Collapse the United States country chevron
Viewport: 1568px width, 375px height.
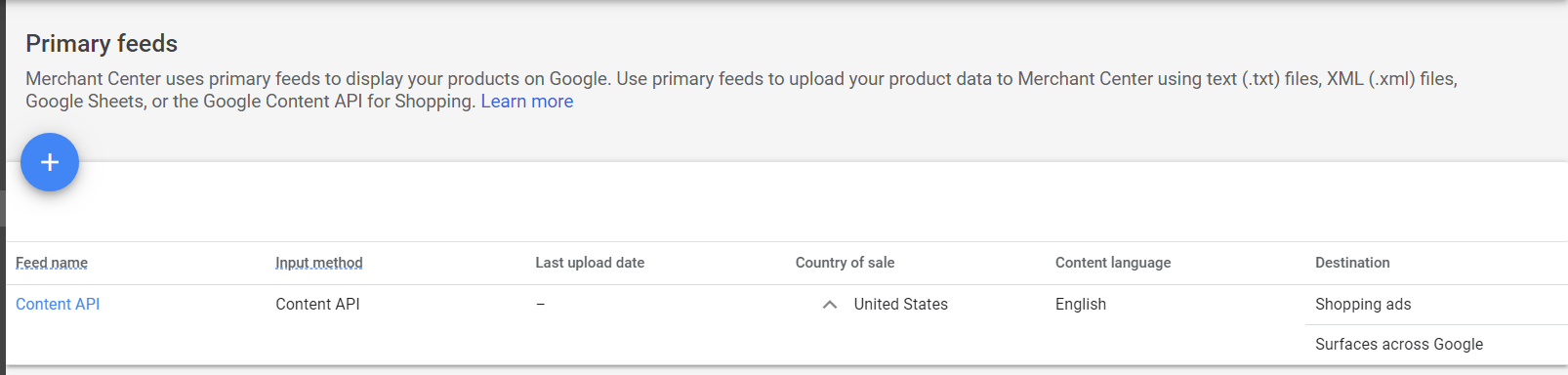click(x=830, y=305)
